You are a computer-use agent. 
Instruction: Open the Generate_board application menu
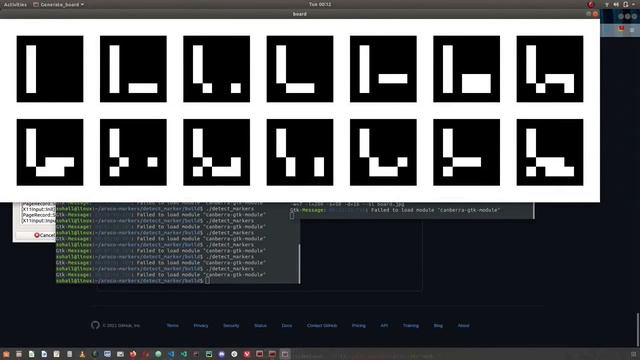coord(58,4)
